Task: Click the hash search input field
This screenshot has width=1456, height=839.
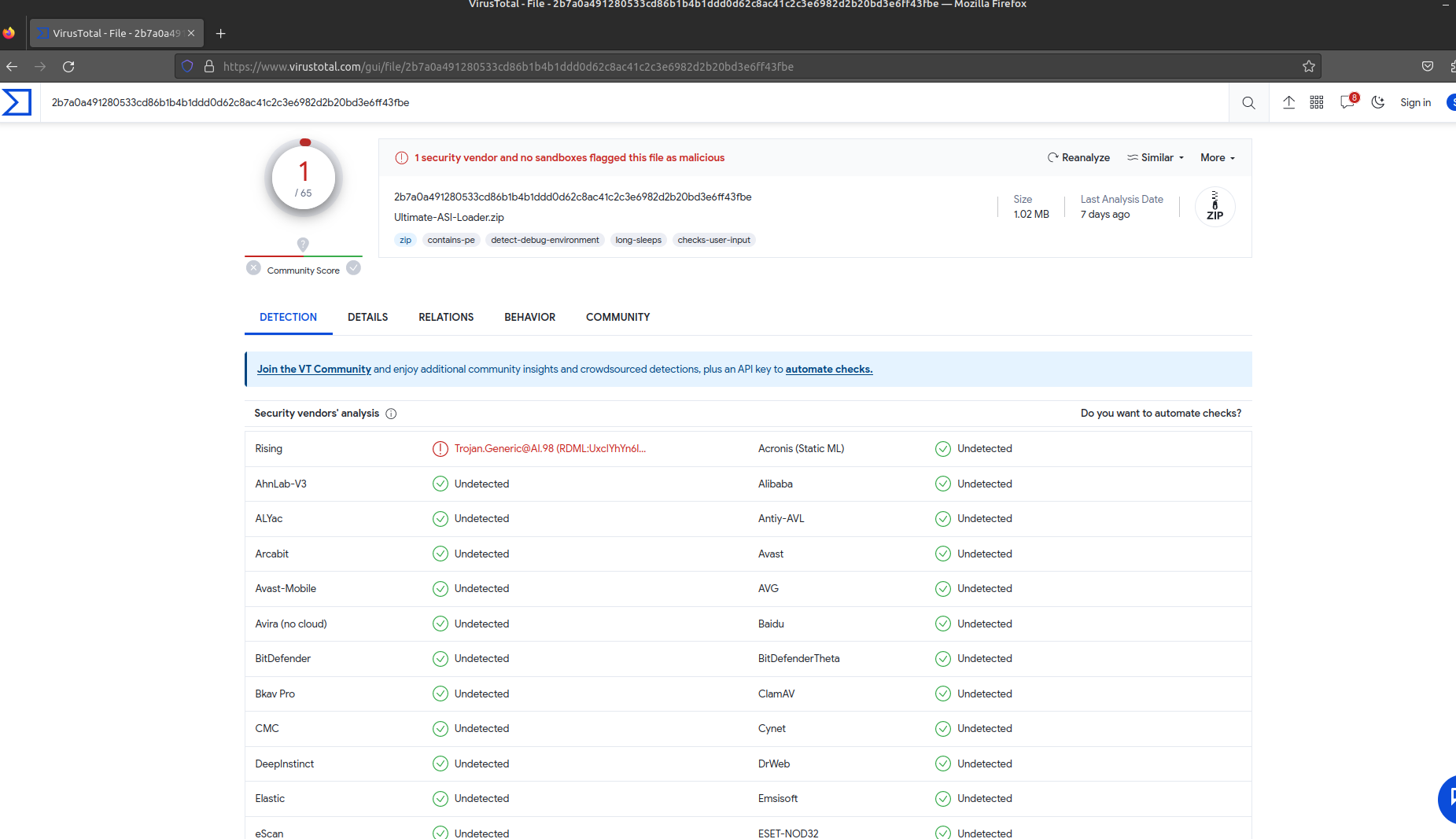Action: point(636,102)
